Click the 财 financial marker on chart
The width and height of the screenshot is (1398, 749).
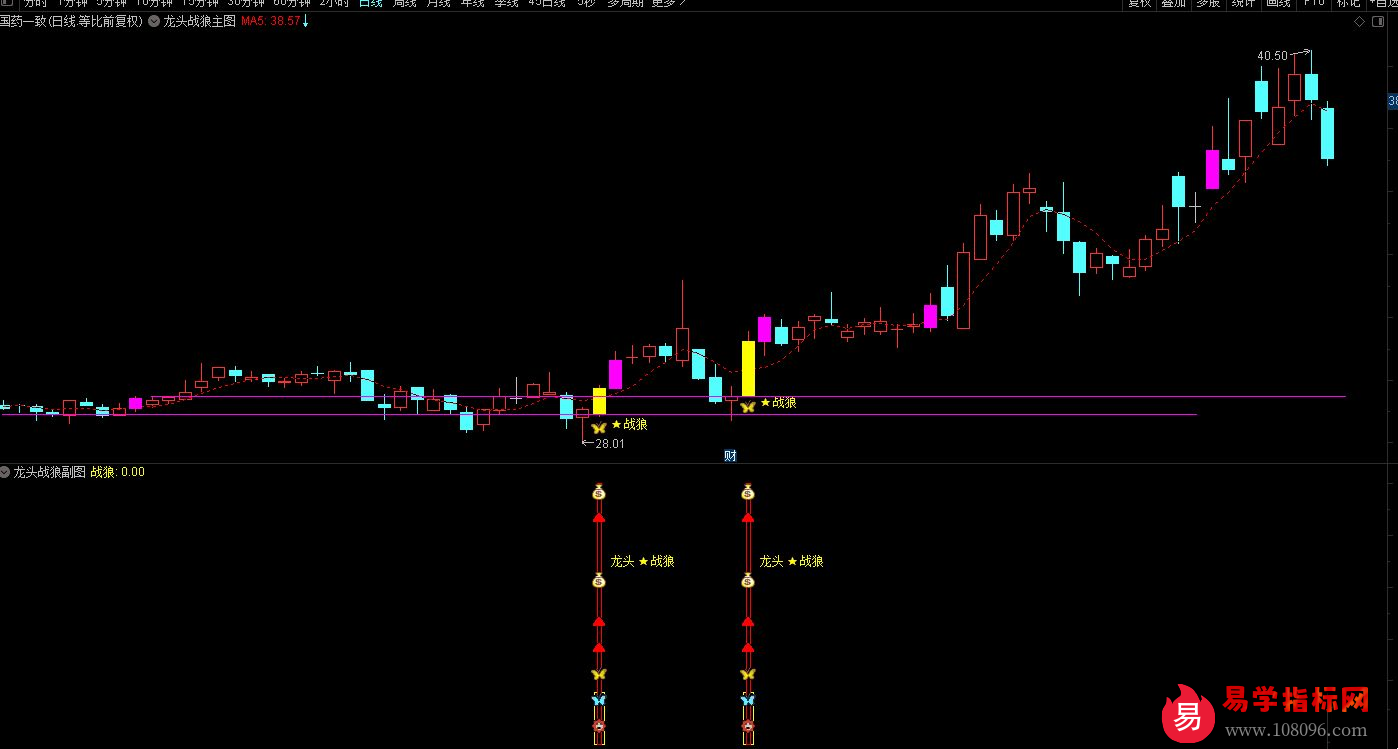(730, 456)
